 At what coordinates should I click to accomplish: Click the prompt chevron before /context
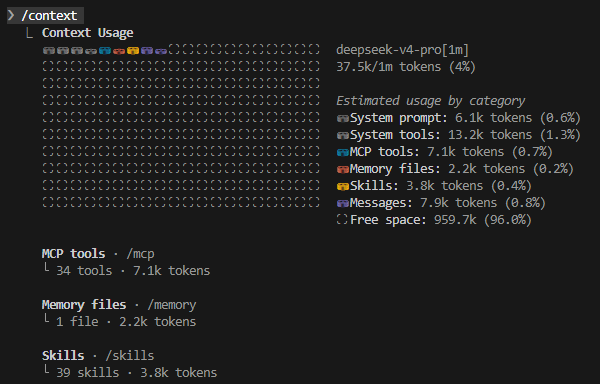point(11,16)
